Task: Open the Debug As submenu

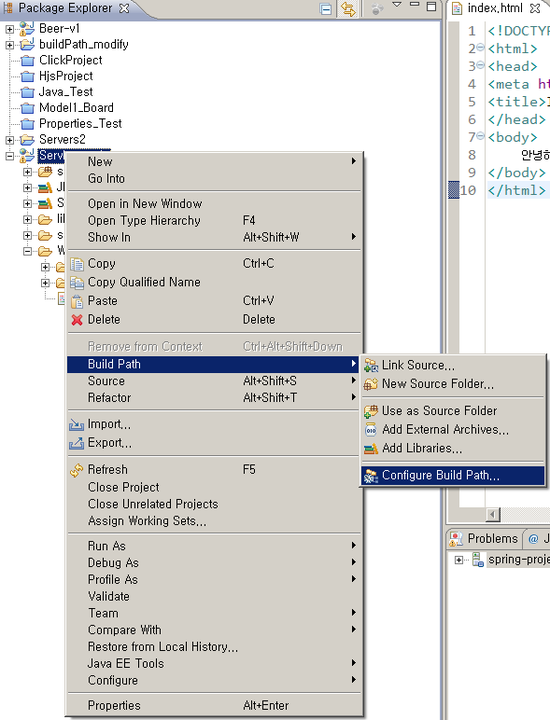Action: (213, 563)
